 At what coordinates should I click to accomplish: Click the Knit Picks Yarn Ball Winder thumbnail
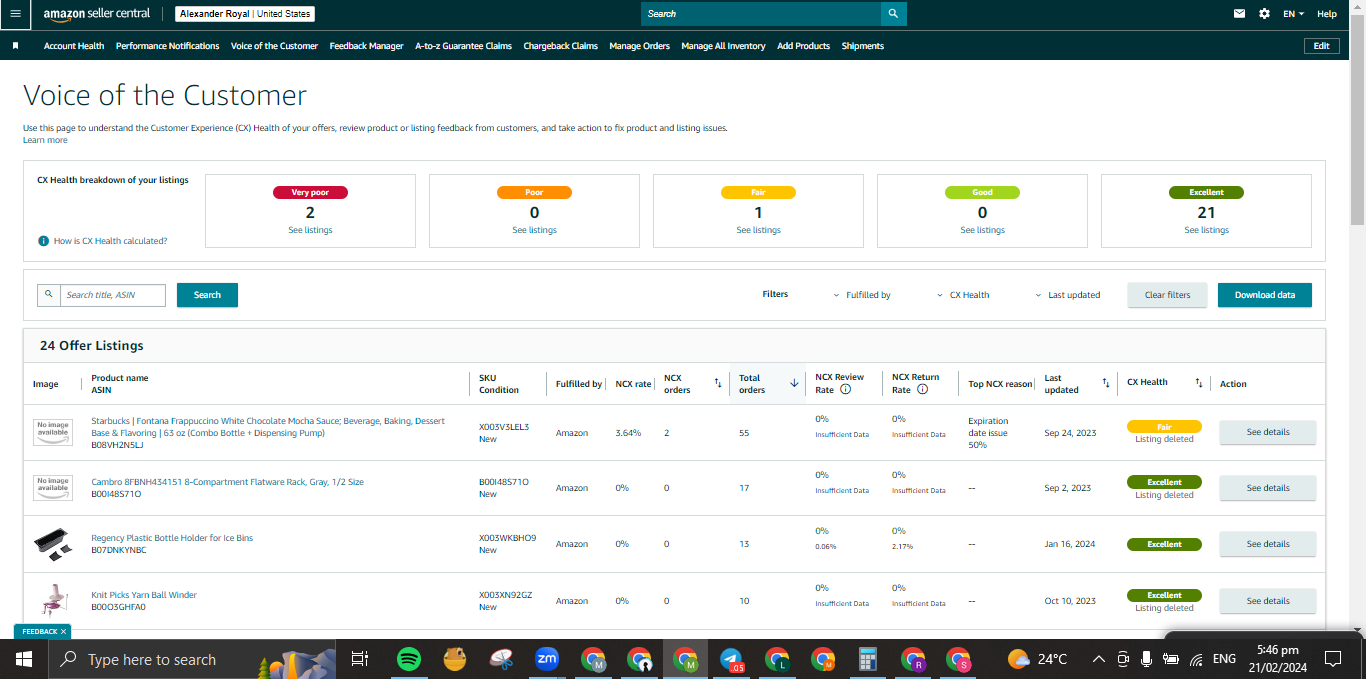click(53, 601)
